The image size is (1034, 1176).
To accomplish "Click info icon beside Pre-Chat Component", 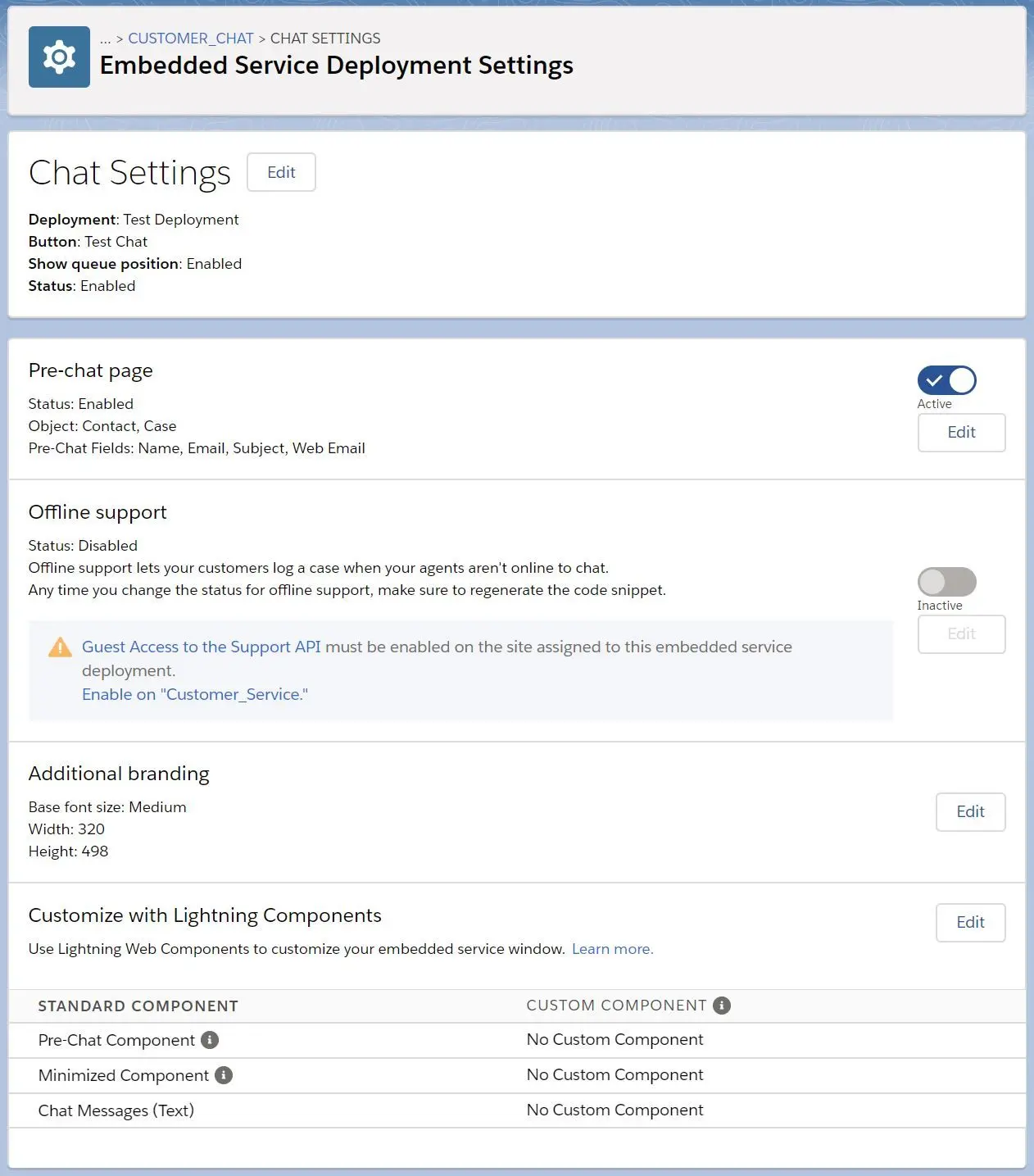I will [210, 1040].
